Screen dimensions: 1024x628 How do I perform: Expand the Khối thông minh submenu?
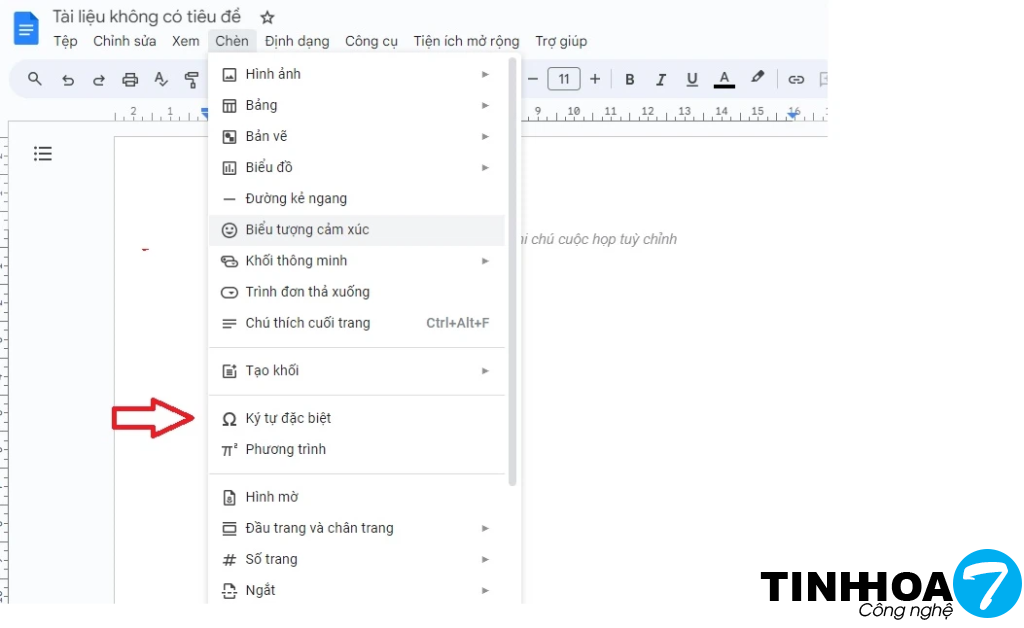click(357, 260)
